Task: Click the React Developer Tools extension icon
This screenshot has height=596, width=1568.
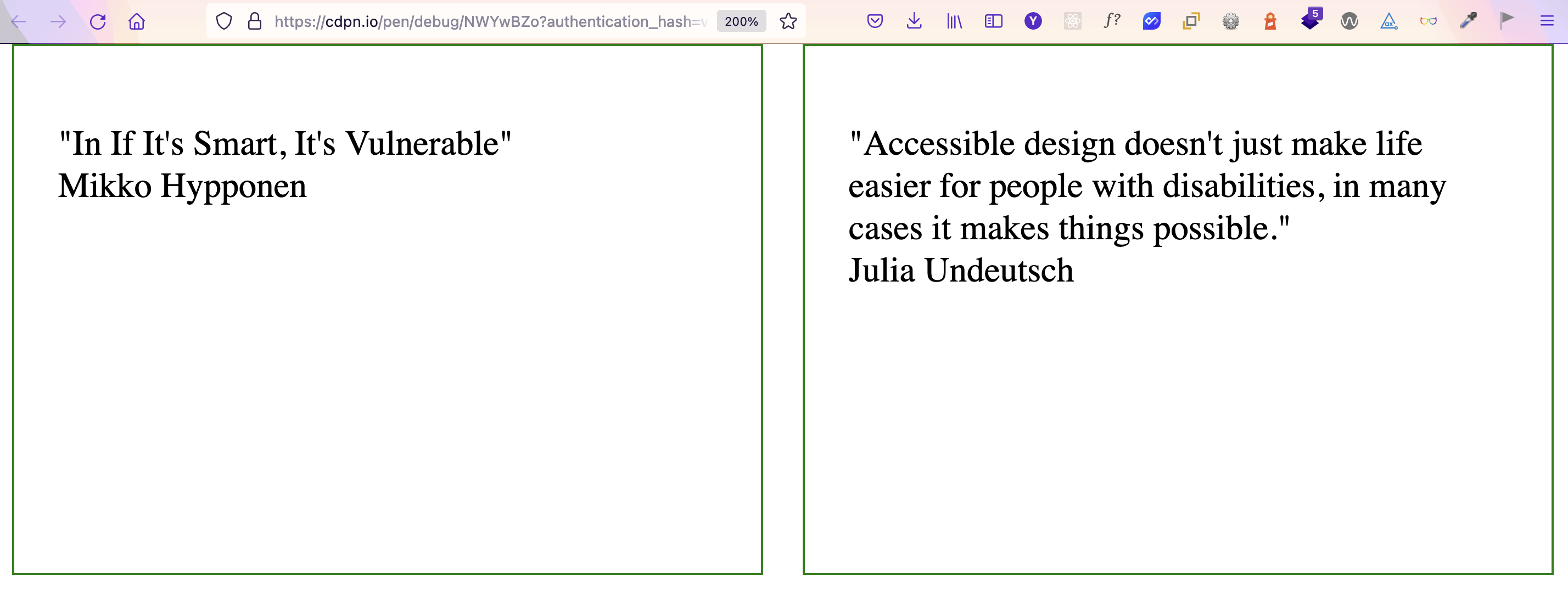Action: [x=1073, y=22]
